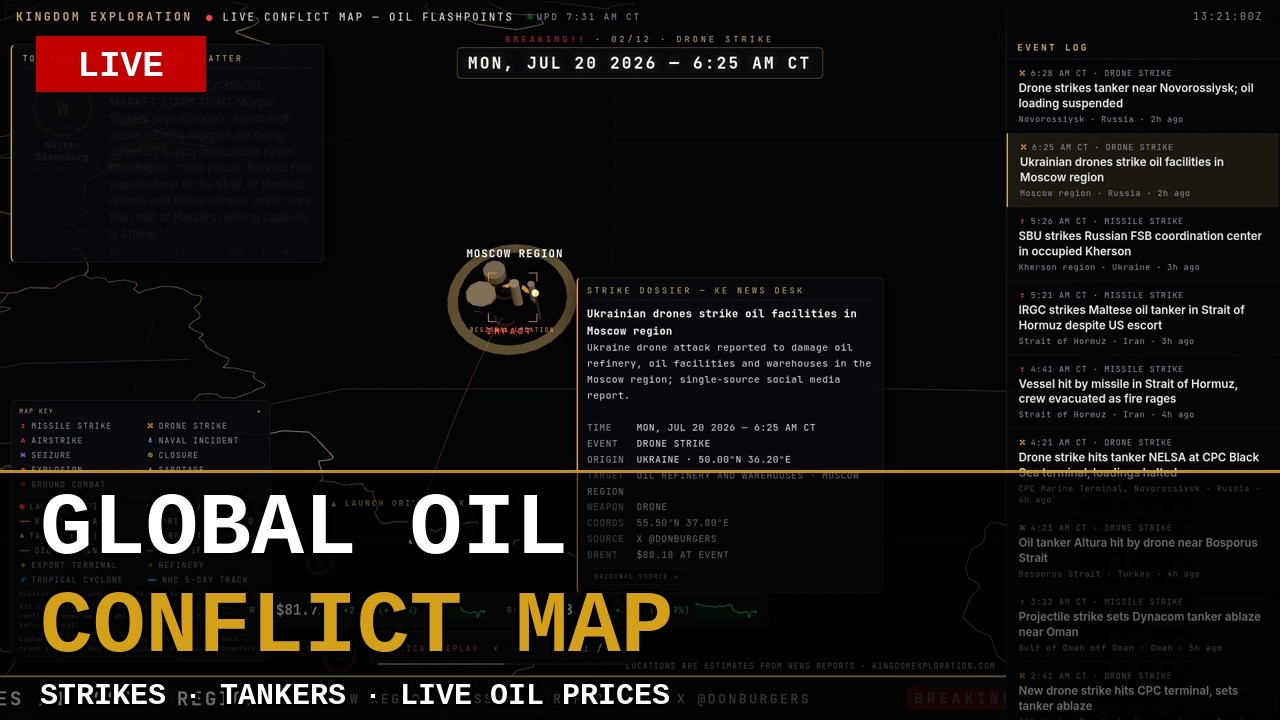Viewport: 1280px width, 720px height.
Task: Open the Dynacom tanker ablaze near Oman event
Action: pyautogui.click(x=1143, y=625)
